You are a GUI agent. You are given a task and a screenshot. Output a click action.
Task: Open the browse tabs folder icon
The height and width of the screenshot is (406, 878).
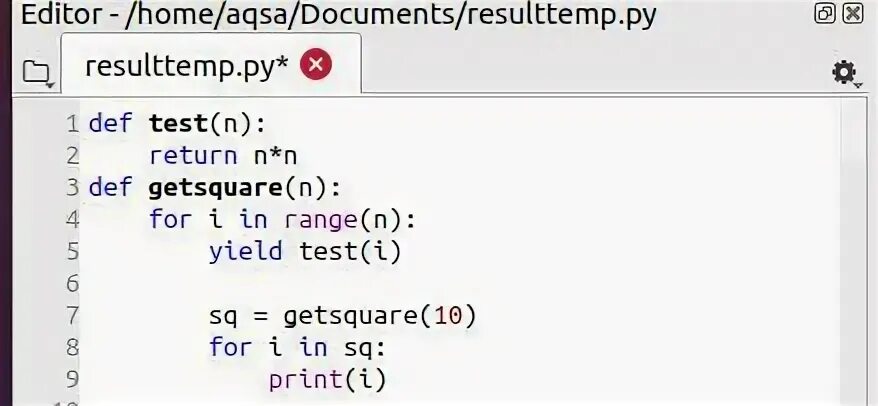(x=38, y=72)
